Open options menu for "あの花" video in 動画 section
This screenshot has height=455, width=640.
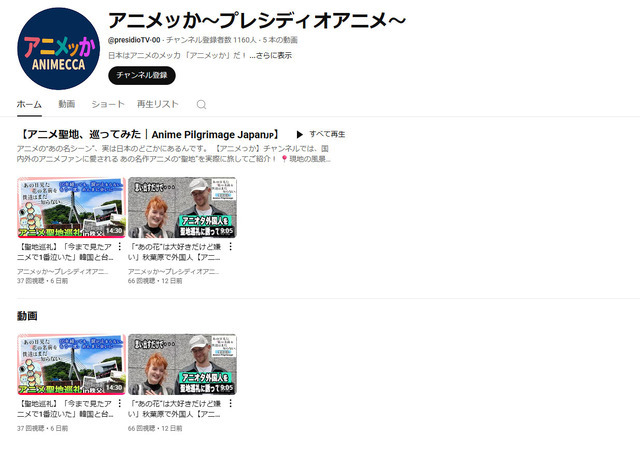[231, 403]
